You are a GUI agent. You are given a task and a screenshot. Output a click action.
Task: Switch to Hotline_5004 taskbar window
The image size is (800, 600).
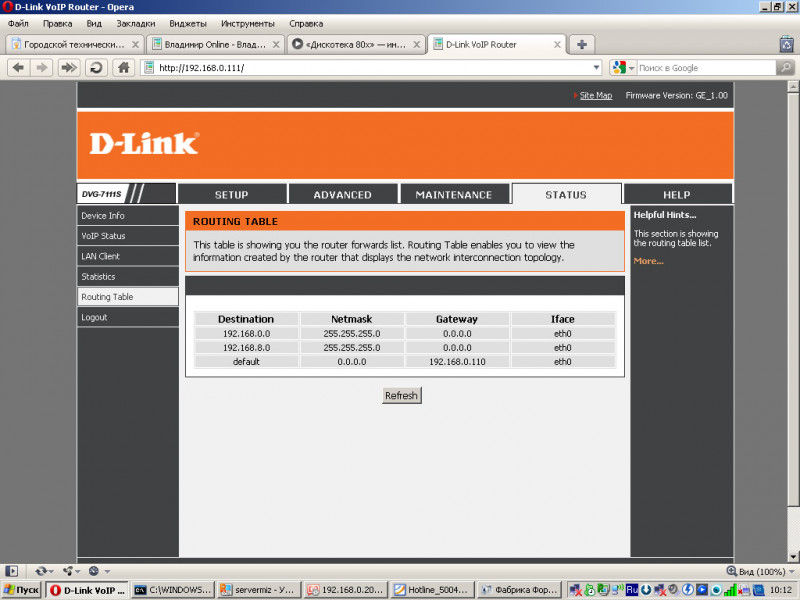433,590
